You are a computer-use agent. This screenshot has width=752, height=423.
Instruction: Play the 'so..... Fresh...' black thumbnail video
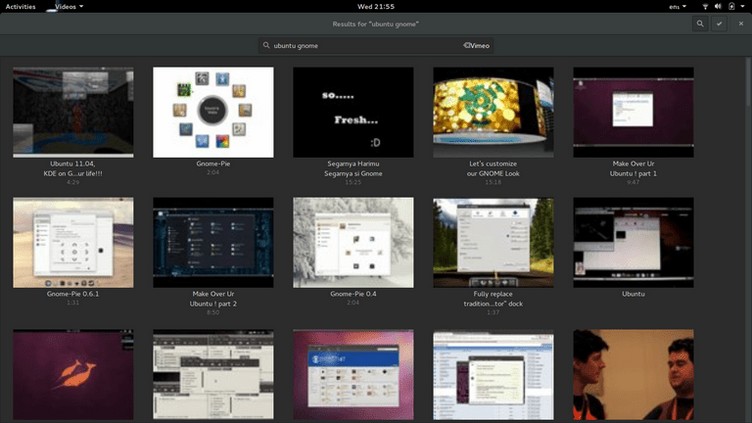pos(353,112)
